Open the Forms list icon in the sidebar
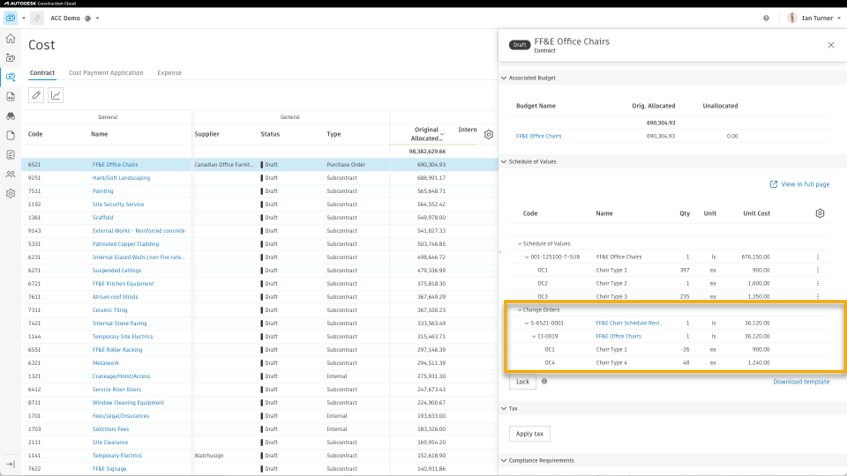The image size is (847, 476). pyautogui.click(x=10, y=155)
